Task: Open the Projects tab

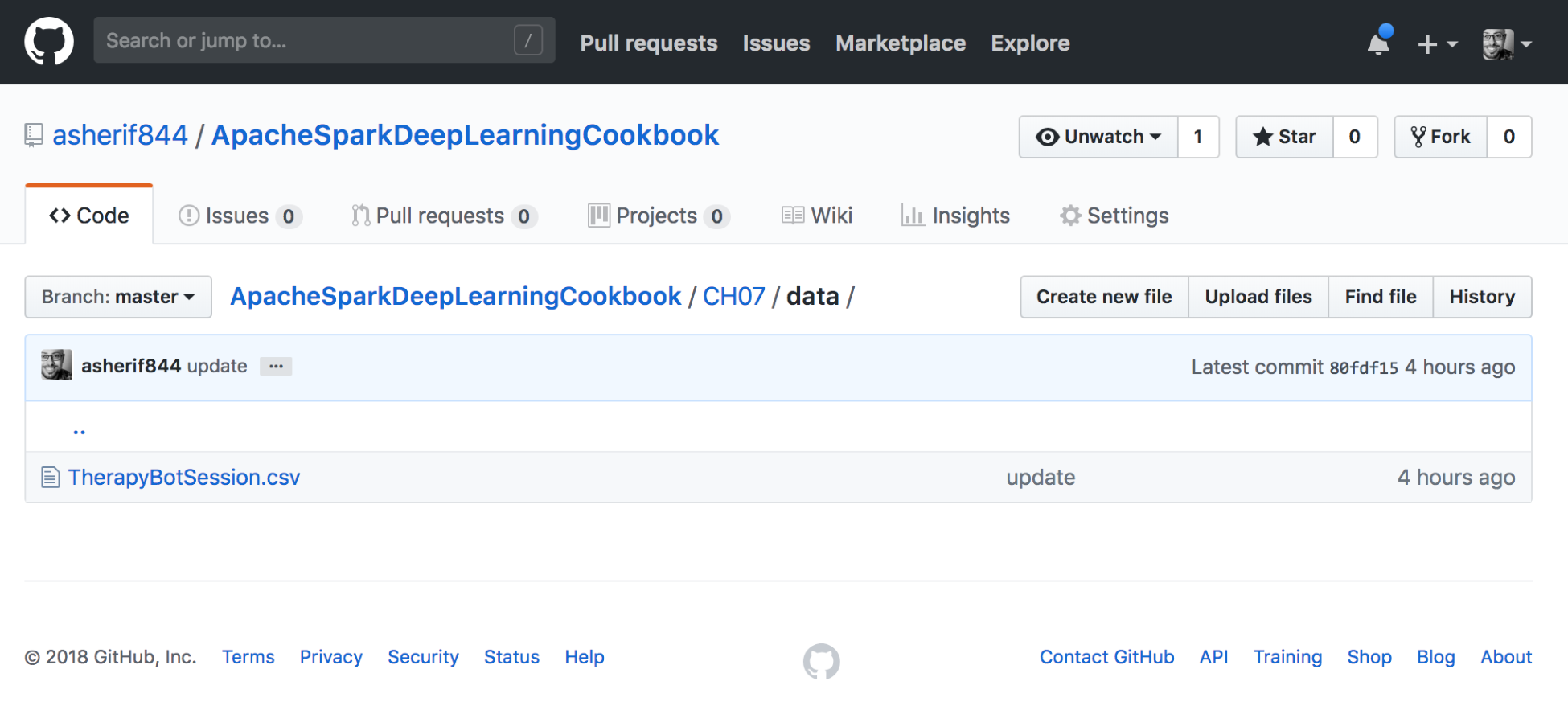Action: click(x=659, y=216)
